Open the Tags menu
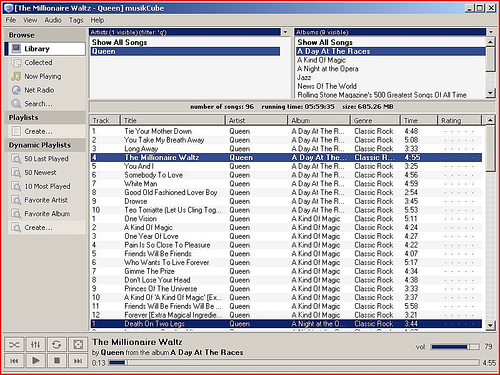Screen dimensions: 500x375 tap(76, 20)
